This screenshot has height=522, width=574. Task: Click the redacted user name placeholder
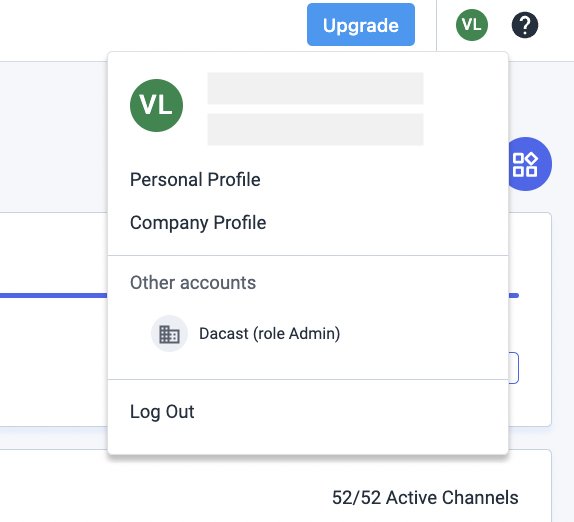[315, 89]
